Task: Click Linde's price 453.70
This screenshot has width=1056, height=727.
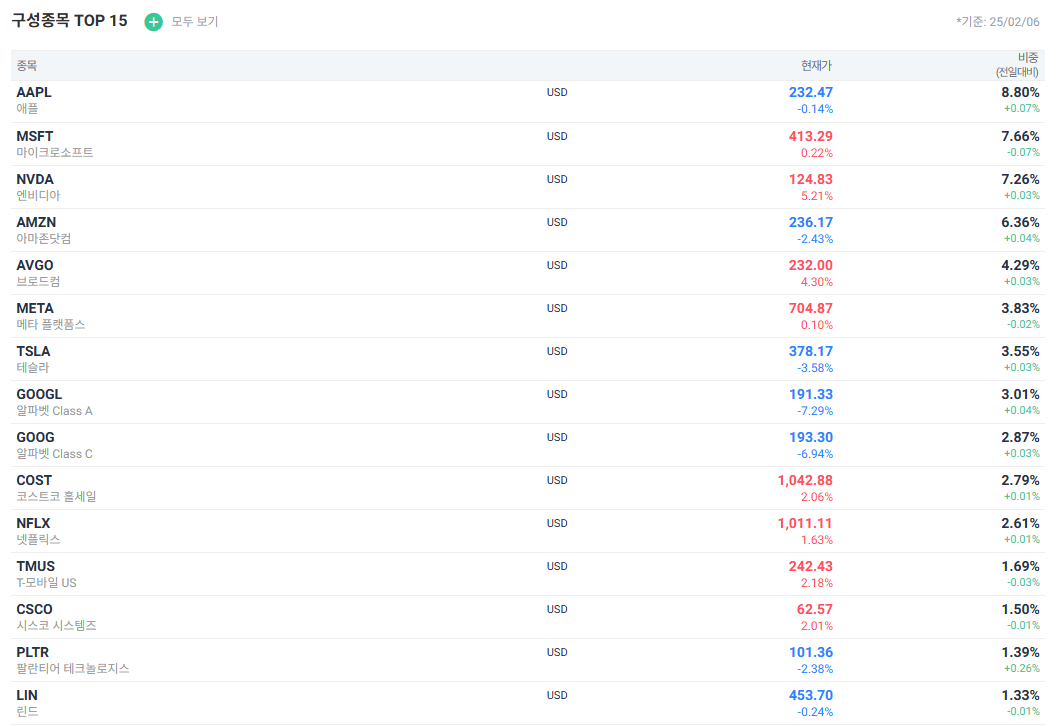Action: click(x=811, y=695)
